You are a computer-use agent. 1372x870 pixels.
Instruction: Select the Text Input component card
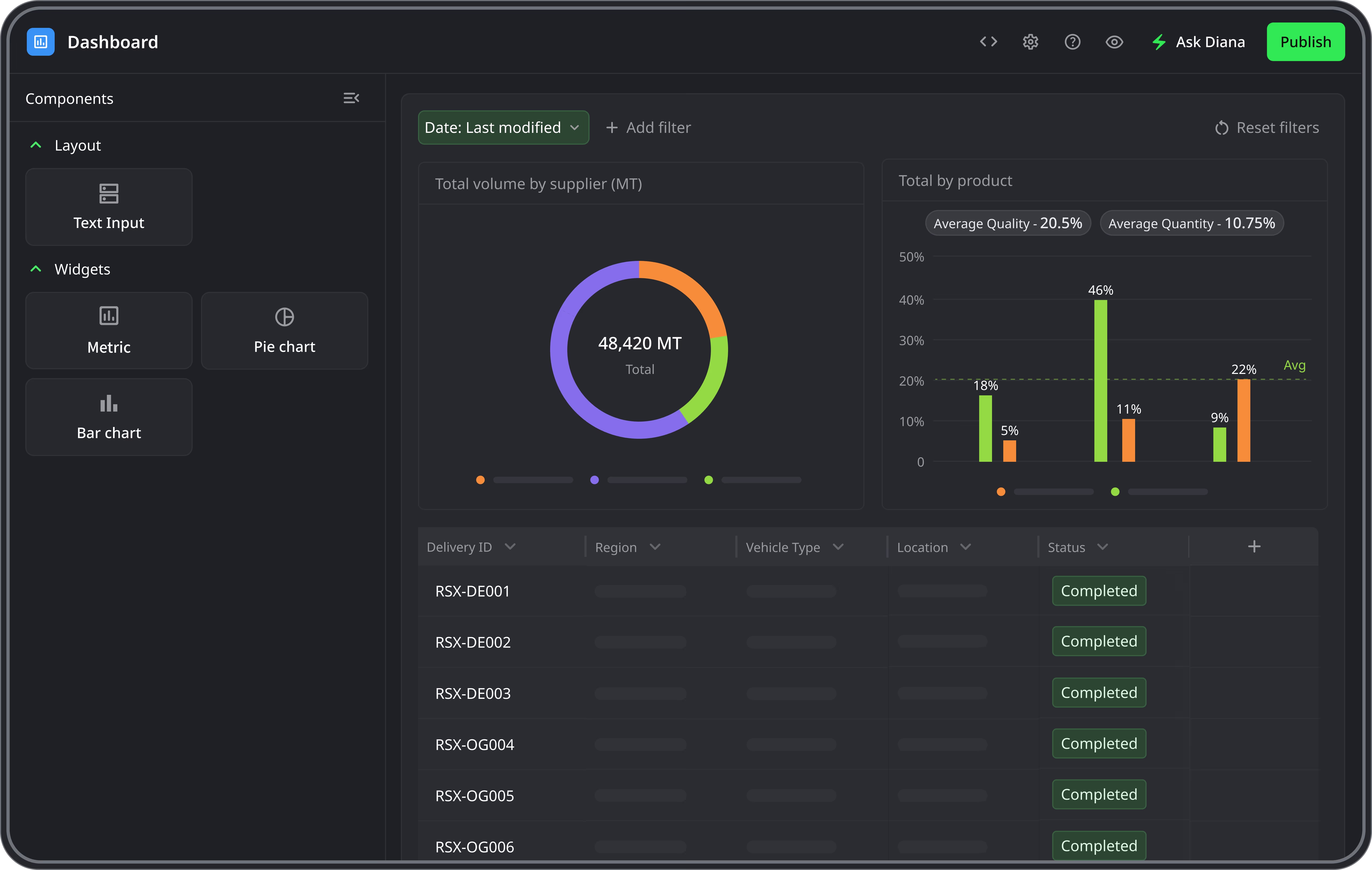[109, 207]
